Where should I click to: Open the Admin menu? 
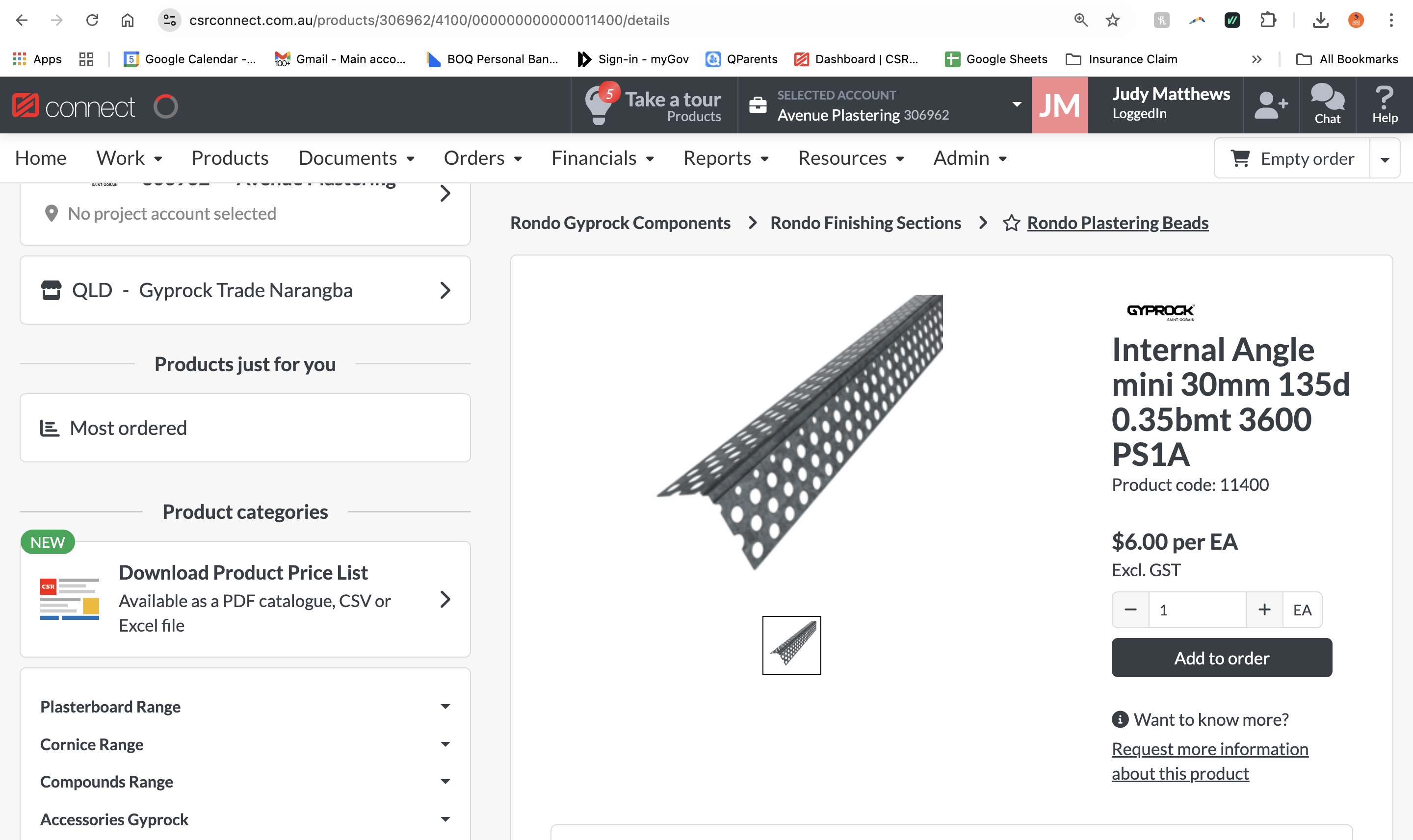pos(969,158)
